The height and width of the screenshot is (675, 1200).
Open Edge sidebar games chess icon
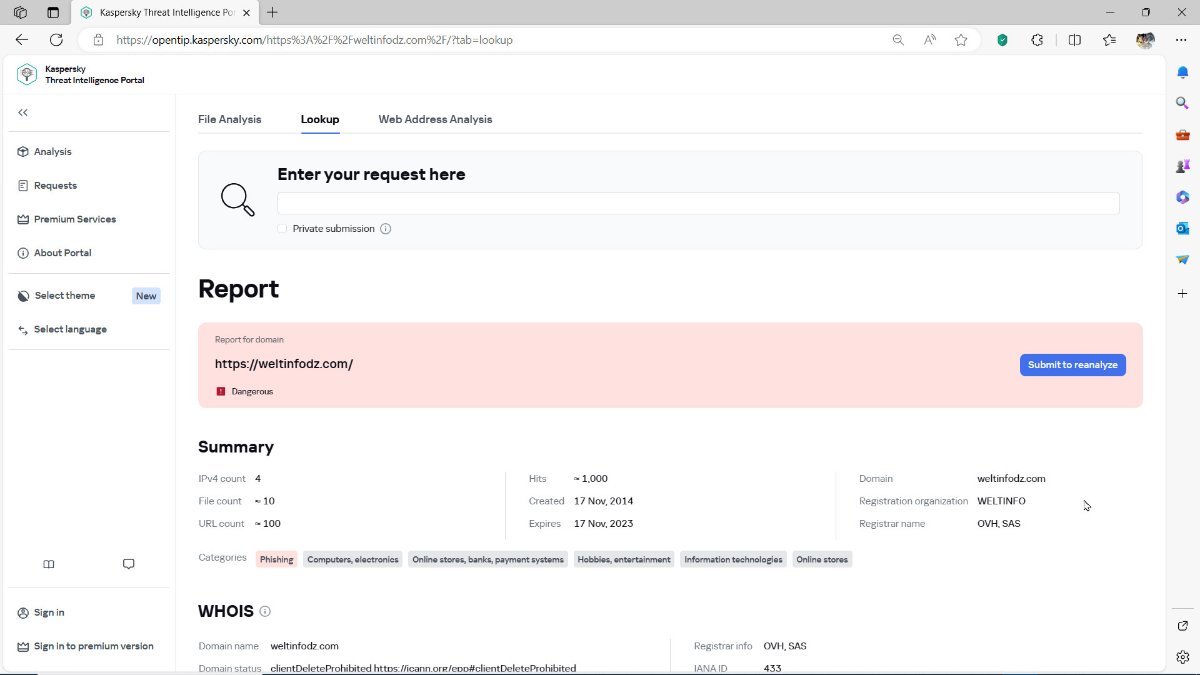pos(1182,166)
